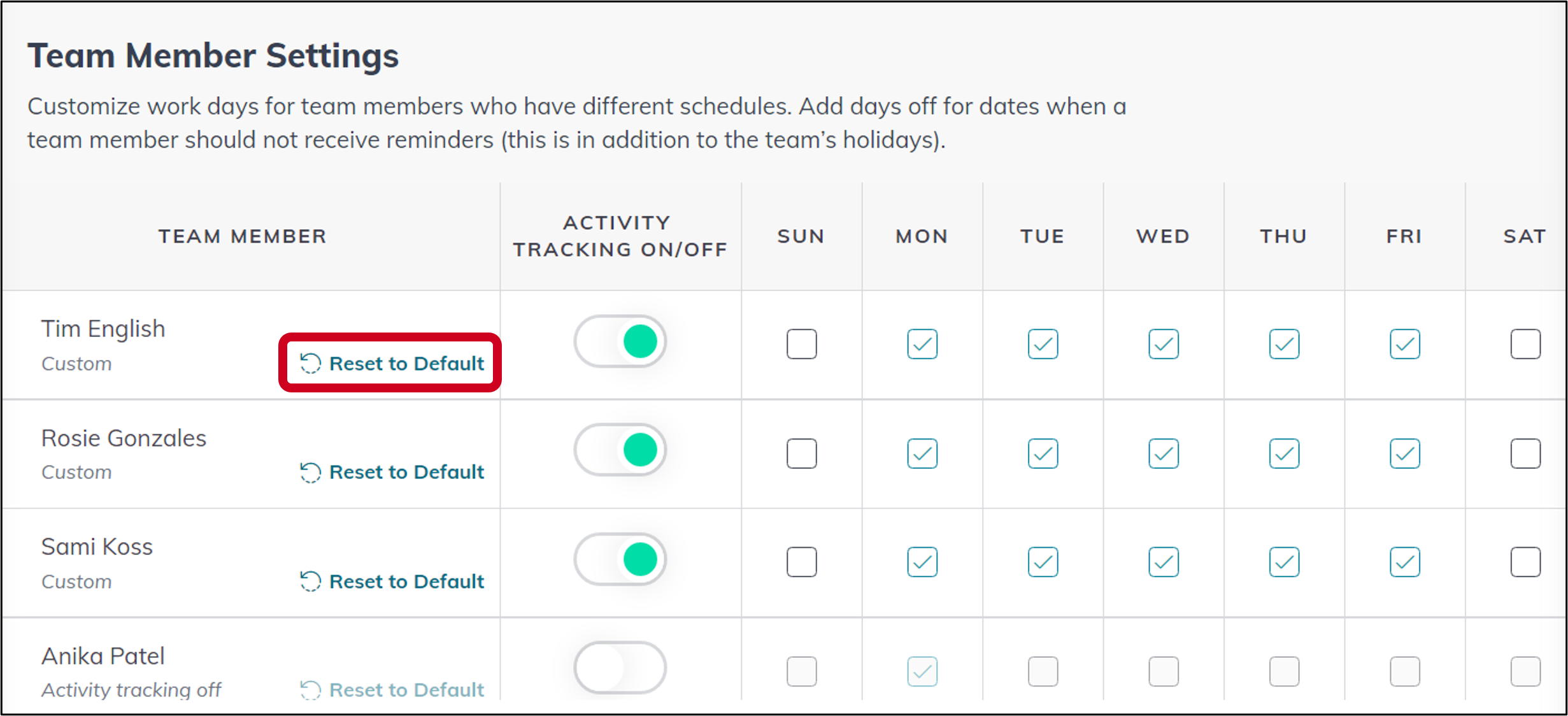Disable Rosie Gonzales activity tracking switch
1568x716 pixels.
tap(620, 450)
